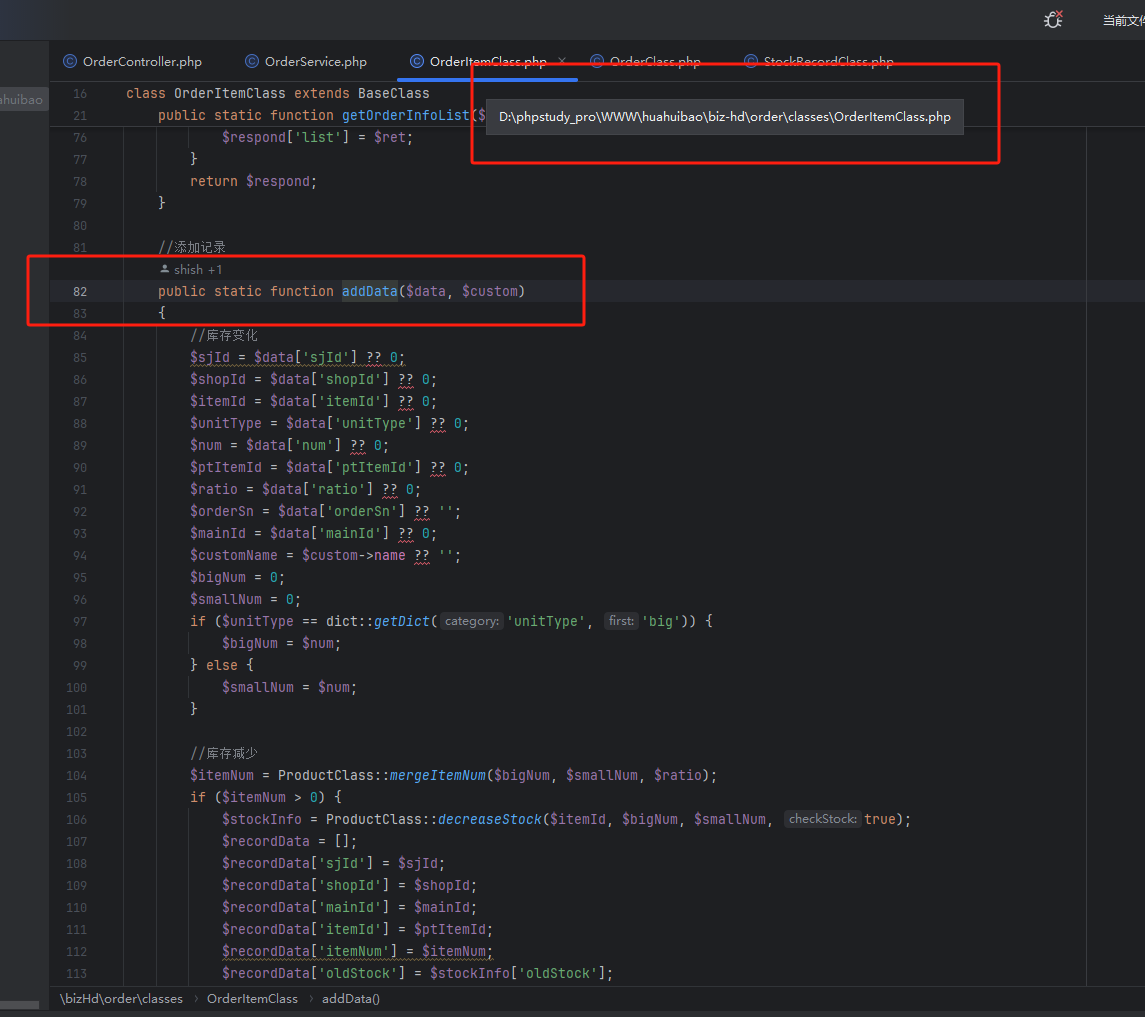Click BaseClass in the class declaration
This screenshot has height=1017, width=1145.
[394, 93]
